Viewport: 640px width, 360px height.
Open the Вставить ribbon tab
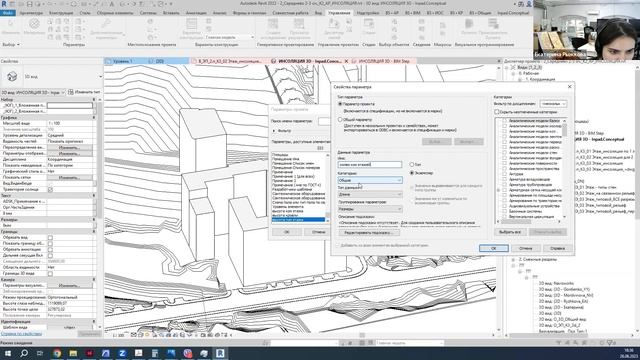(171, 13)
